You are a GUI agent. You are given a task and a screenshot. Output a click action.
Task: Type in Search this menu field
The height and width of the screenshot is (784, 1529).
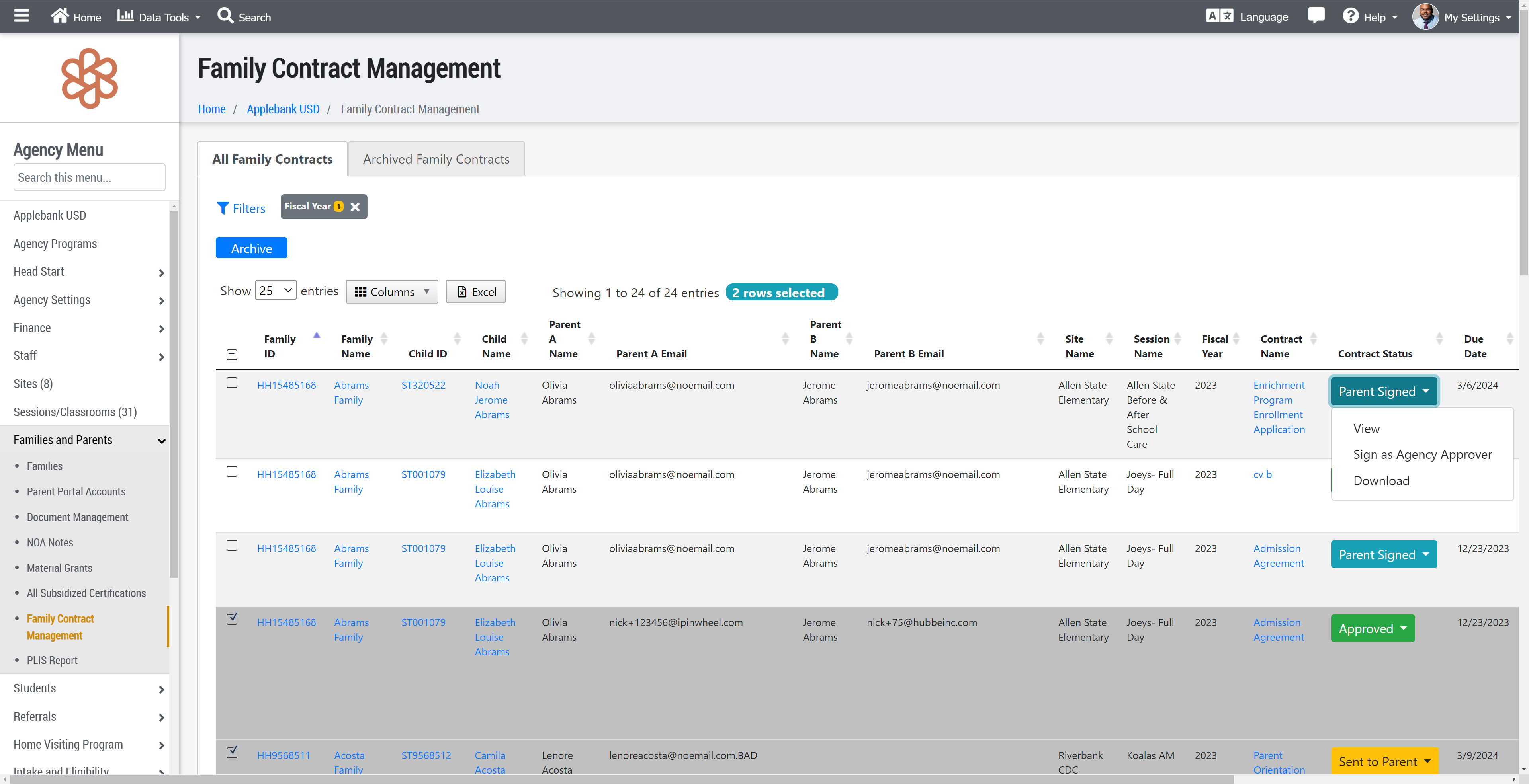pos(89,177)
